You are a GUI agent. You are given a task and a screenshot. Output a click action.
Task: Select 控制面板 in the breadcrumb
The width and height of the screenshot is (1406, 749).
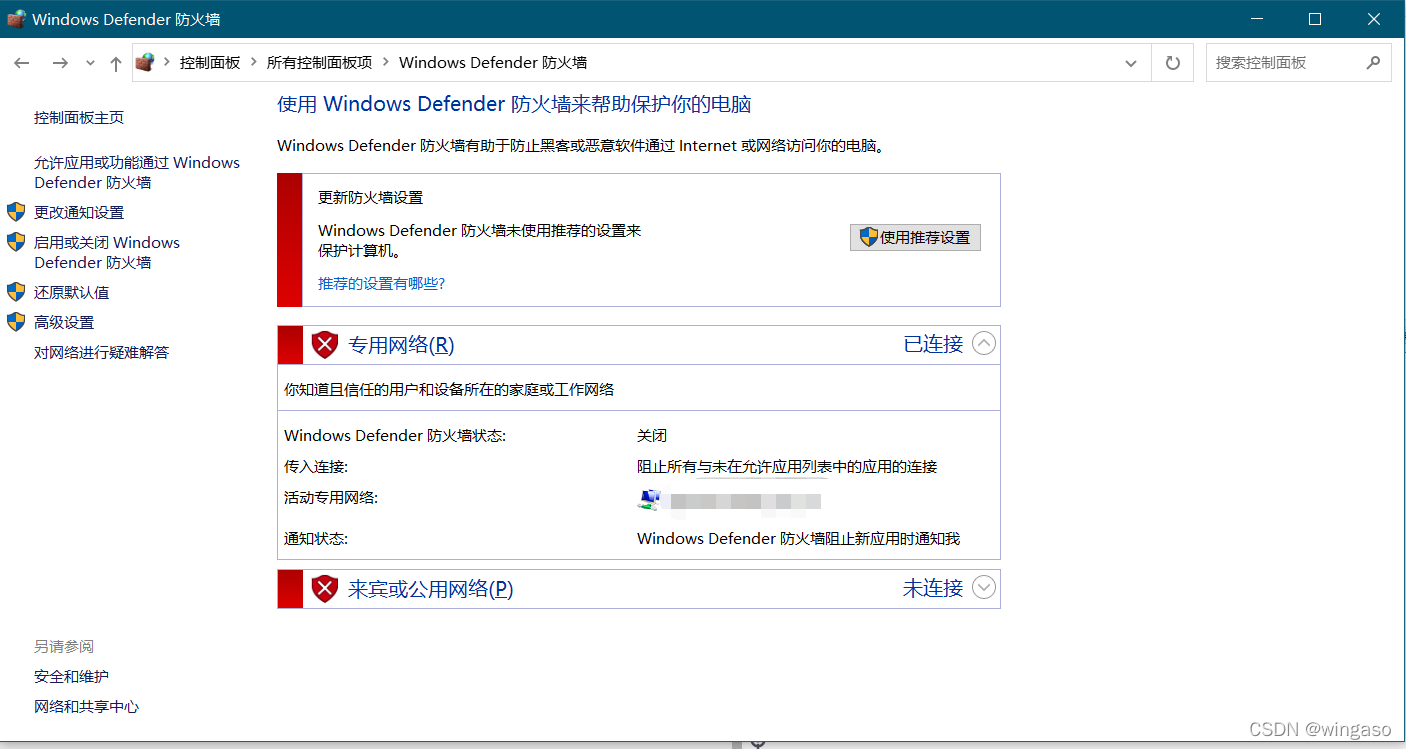(210, 62)
